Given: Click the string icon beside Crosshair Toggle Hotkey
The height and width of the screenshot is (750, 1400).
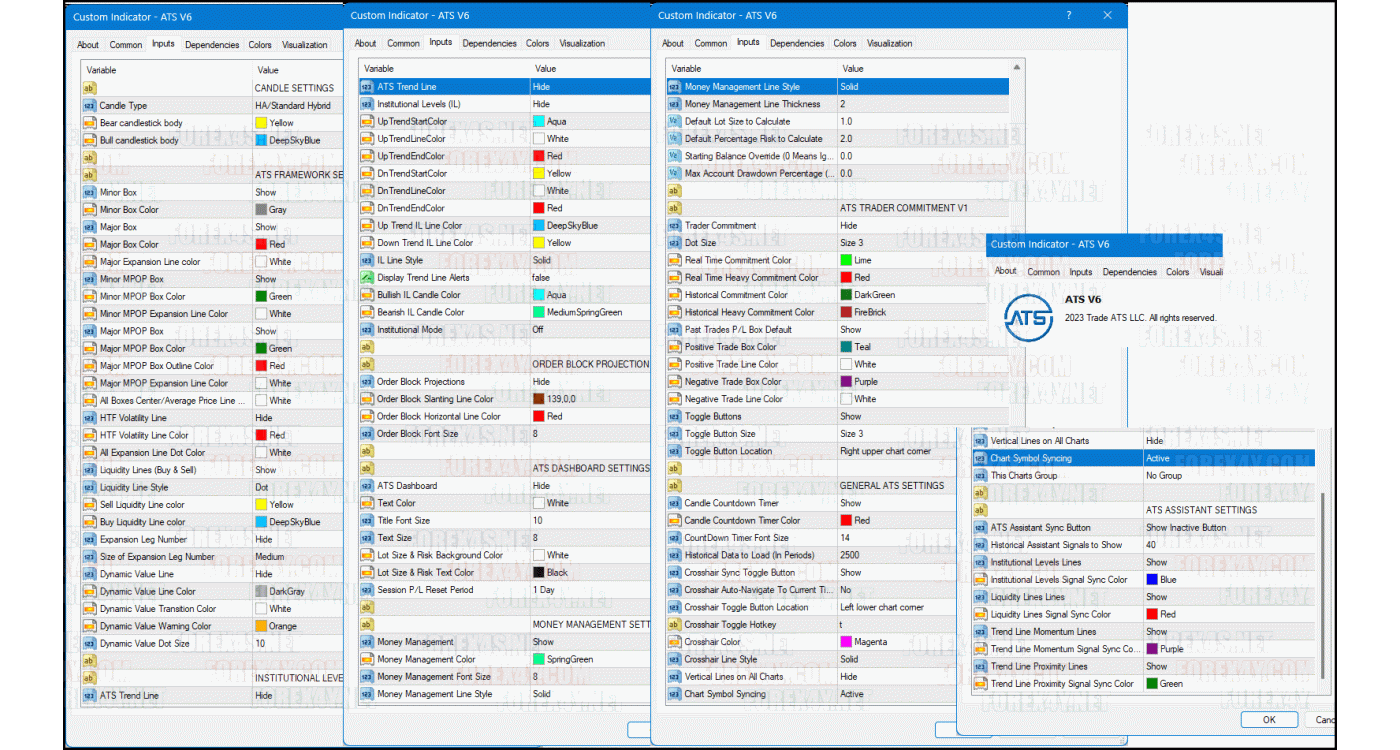Looking at the screenshot, I should click(674, 625).
